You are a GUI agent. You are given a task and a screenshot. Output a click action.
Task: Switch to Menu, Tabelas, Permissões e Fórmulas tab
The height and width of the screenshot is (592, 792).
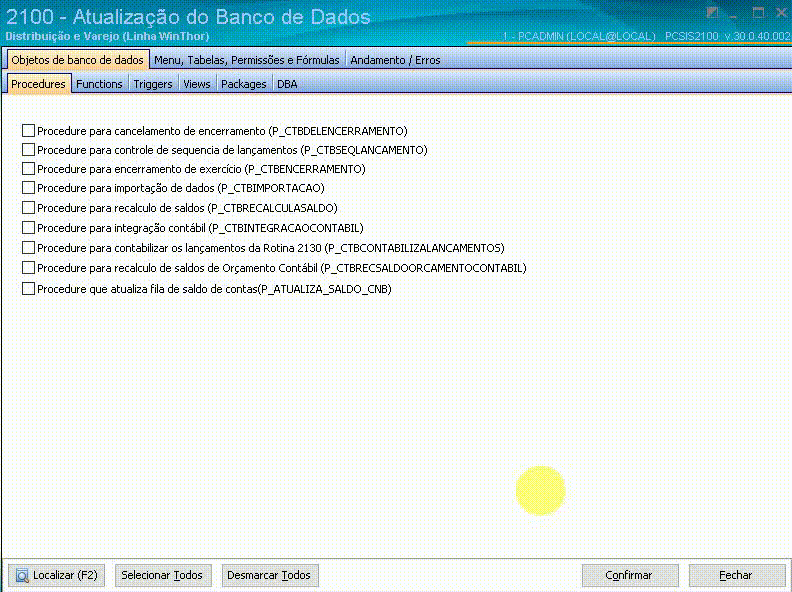coord(246,60)
